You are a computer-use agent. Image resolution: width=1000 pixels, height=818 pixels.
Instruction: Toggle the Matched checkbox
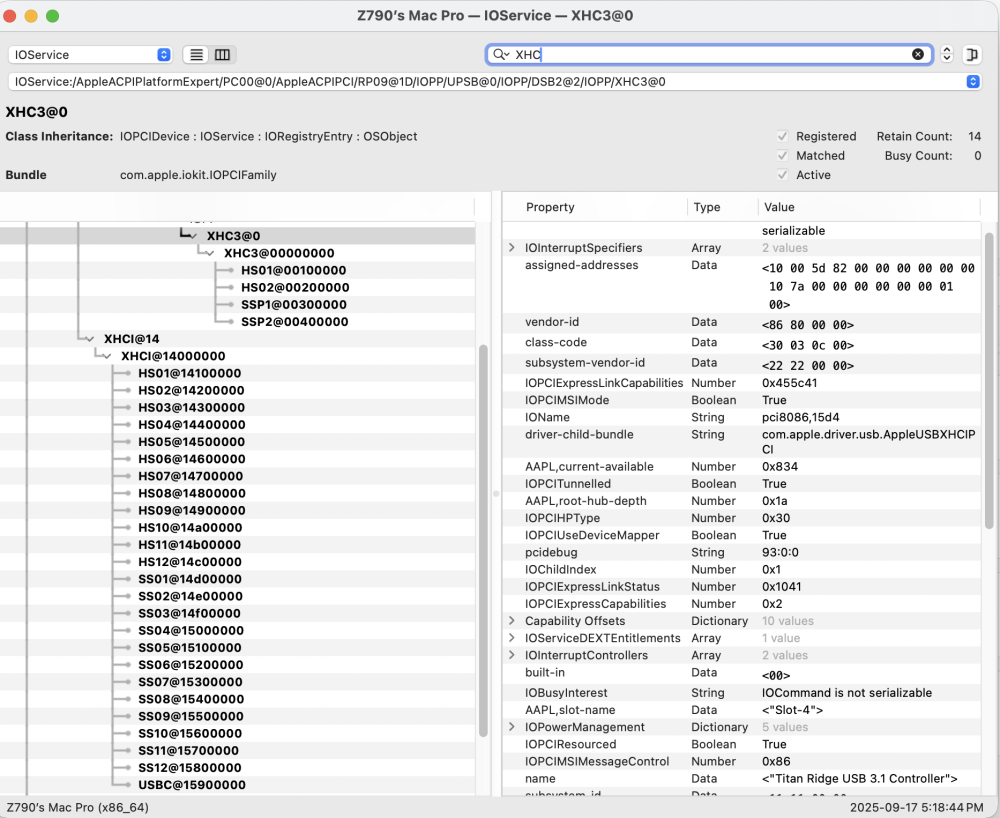tap(783, 155)
